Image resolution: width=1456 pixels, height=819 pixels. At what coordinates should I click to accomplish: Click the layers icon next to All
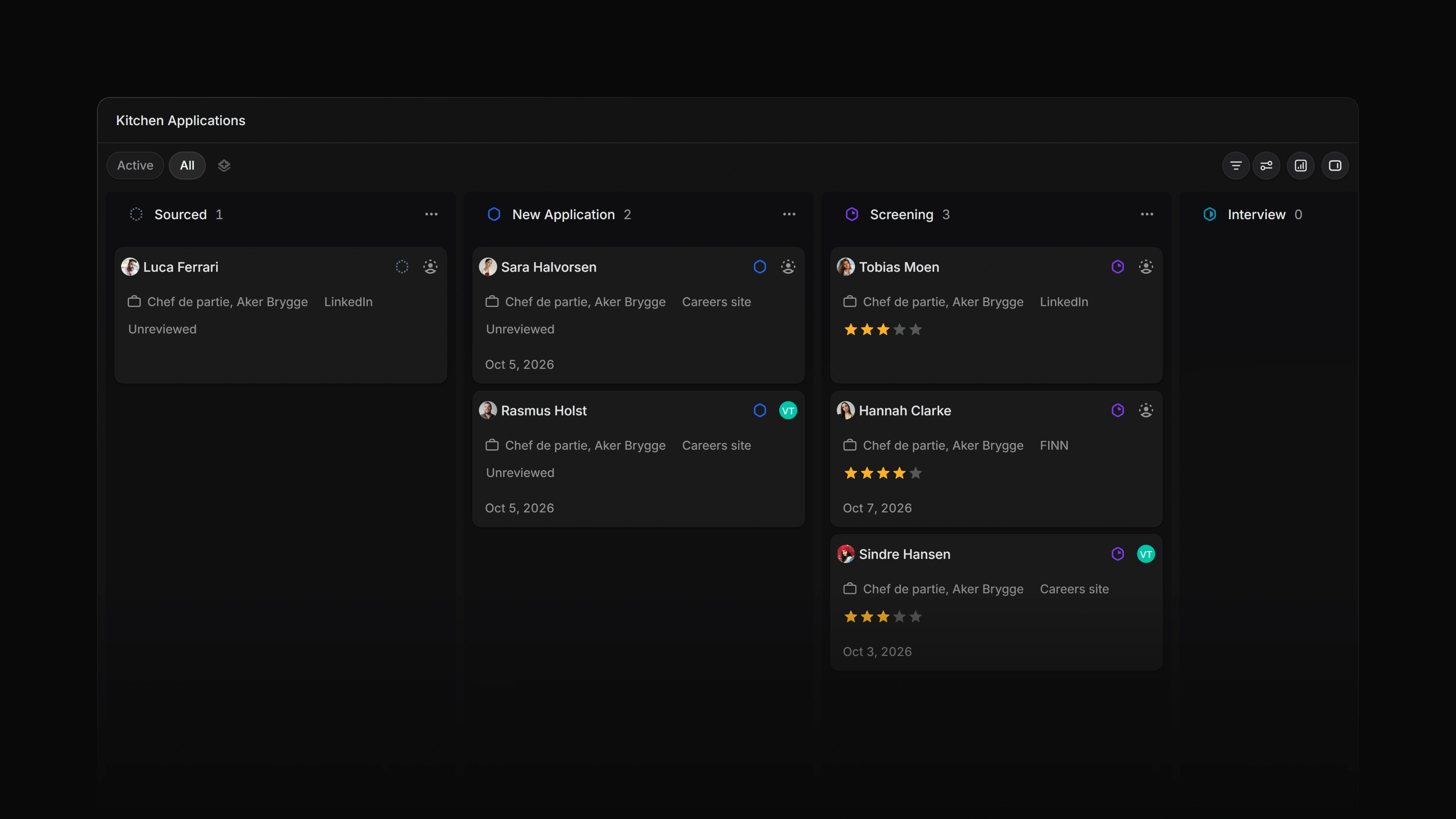(x=224, y=166)
